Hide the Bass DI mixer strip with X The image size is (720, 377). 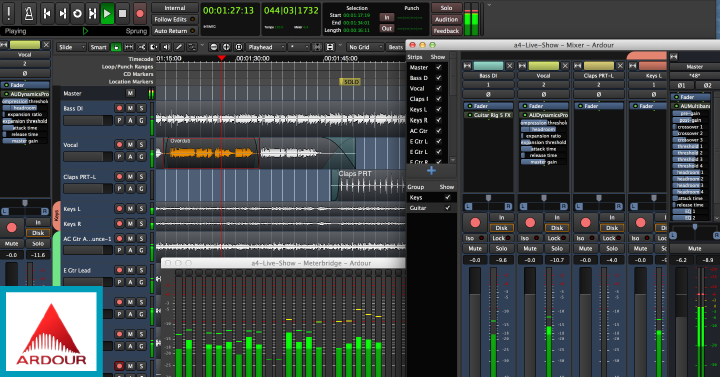[510, 66]
